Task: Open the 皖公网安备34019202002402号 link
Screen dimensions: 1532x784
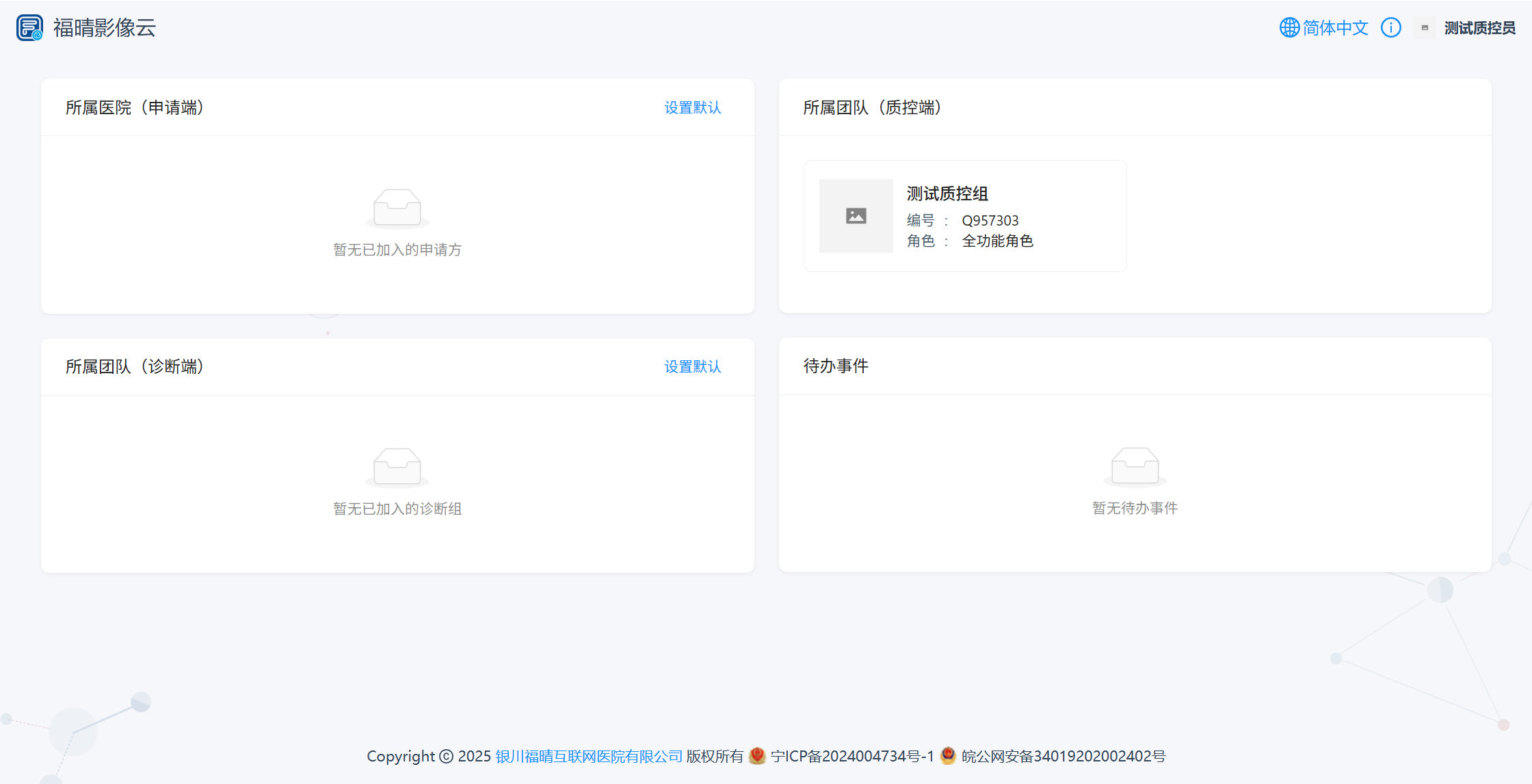Action: pos(1063,756)
